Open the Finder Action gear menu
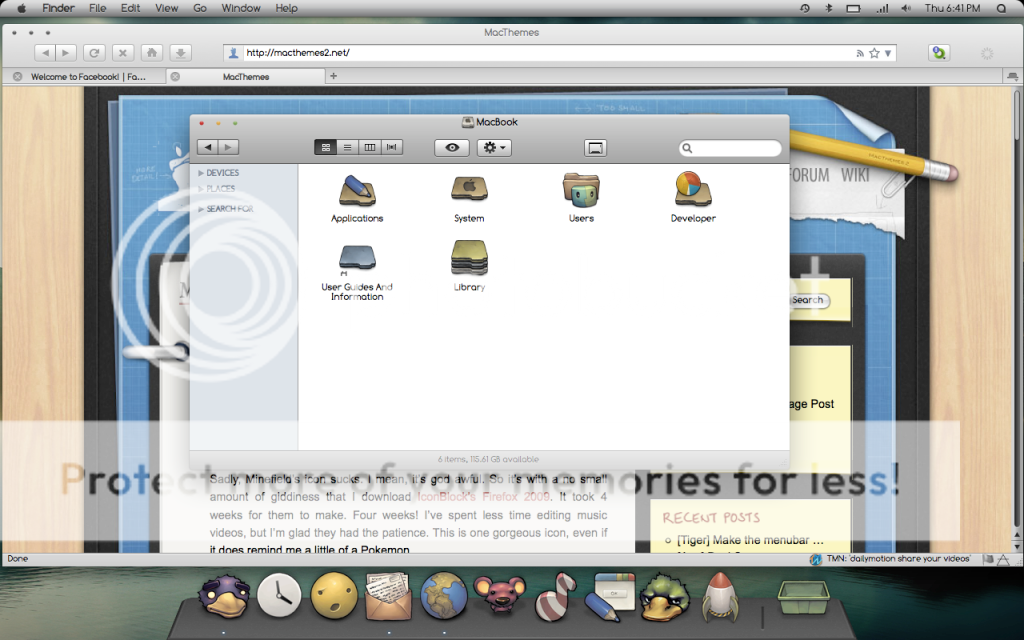The width and height of the screenshot is (1024, 640). coord(494,148)
